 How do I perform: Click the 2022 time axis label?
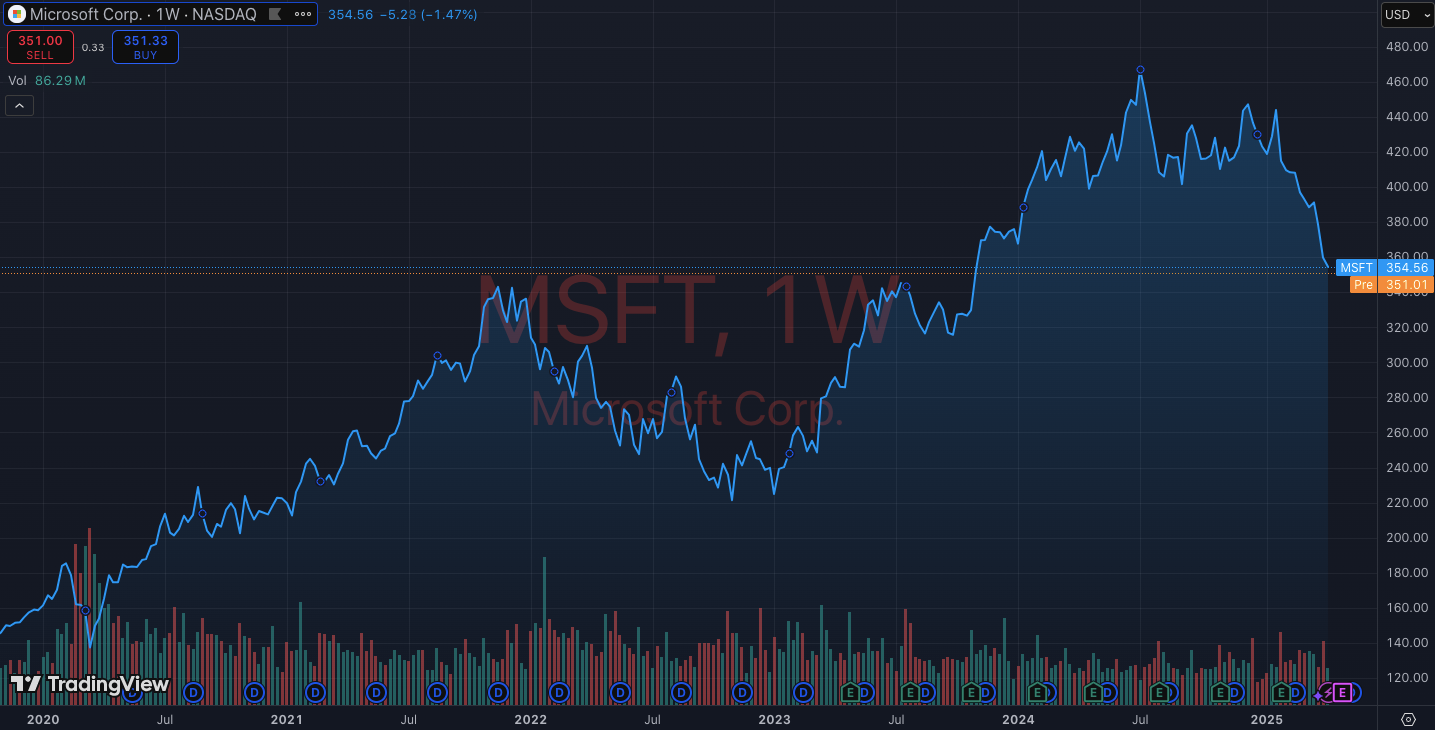click(x=530, y=719)
